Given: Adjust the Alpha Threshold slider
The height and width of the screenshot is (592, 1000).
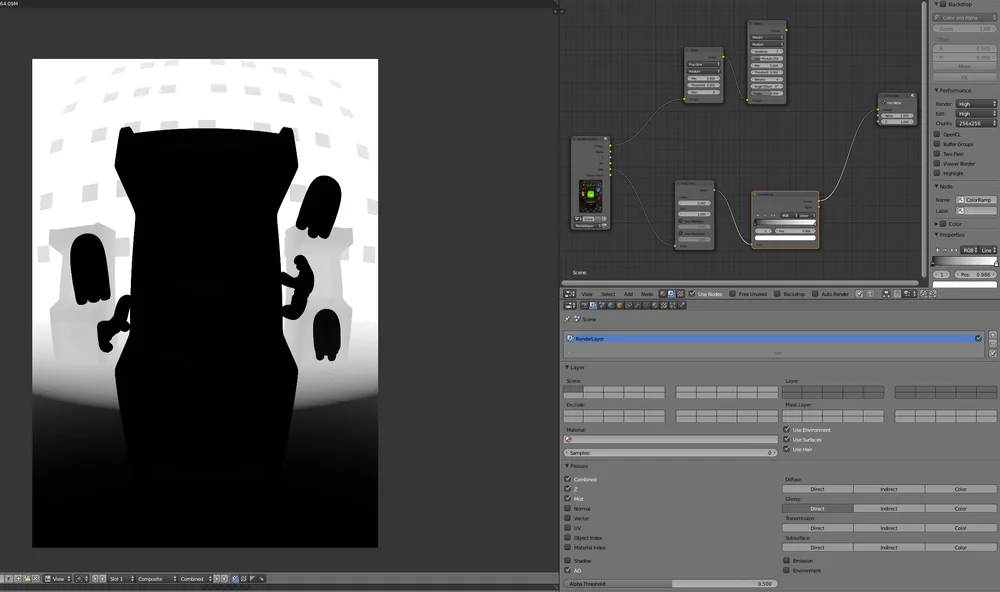Looking at the screenshot, I should 670,584.
